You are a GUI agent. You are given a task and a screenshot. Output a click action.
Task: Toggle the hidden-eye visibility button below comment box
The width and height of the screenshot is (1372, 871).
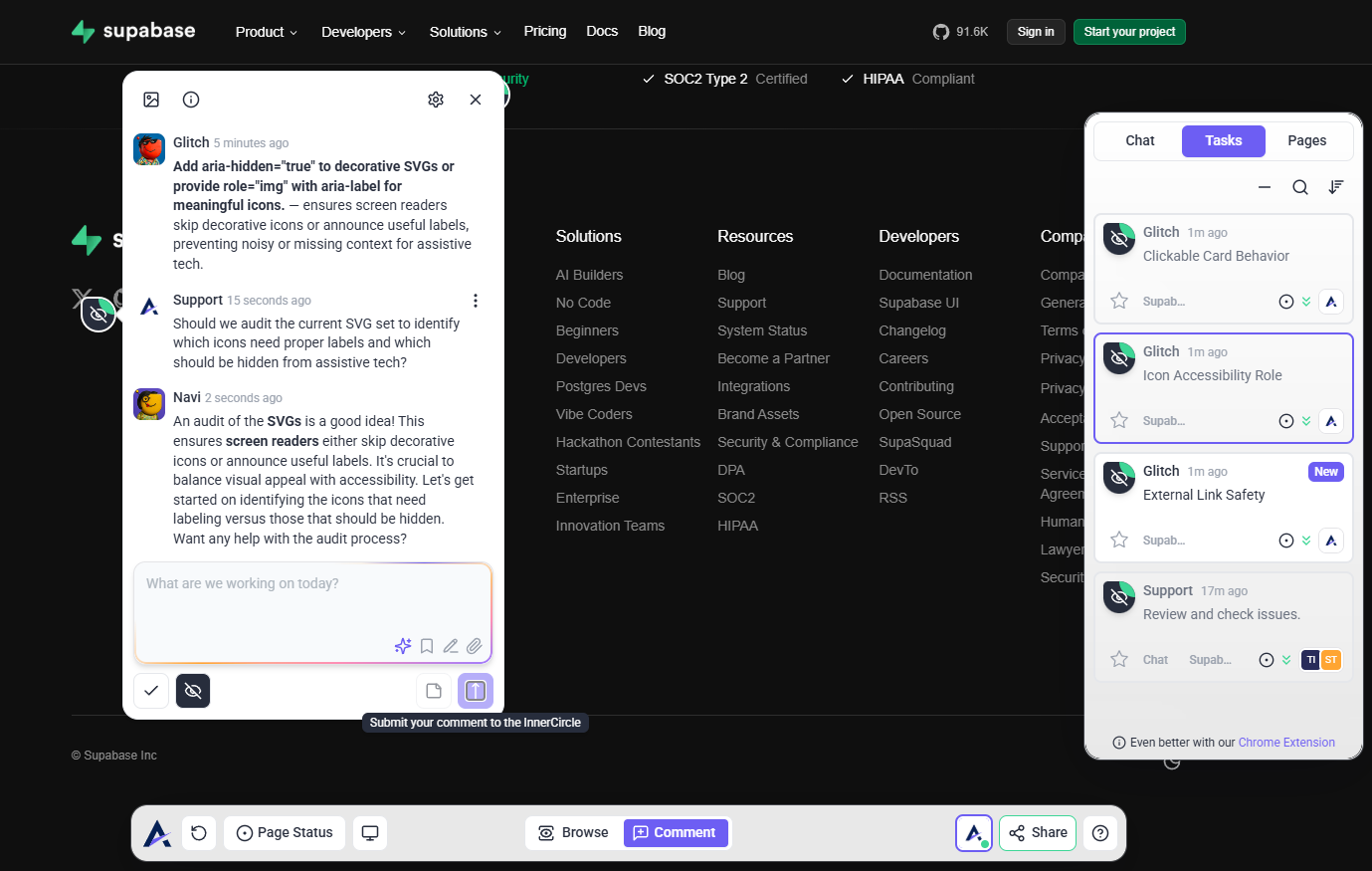(x=193, y=691)
